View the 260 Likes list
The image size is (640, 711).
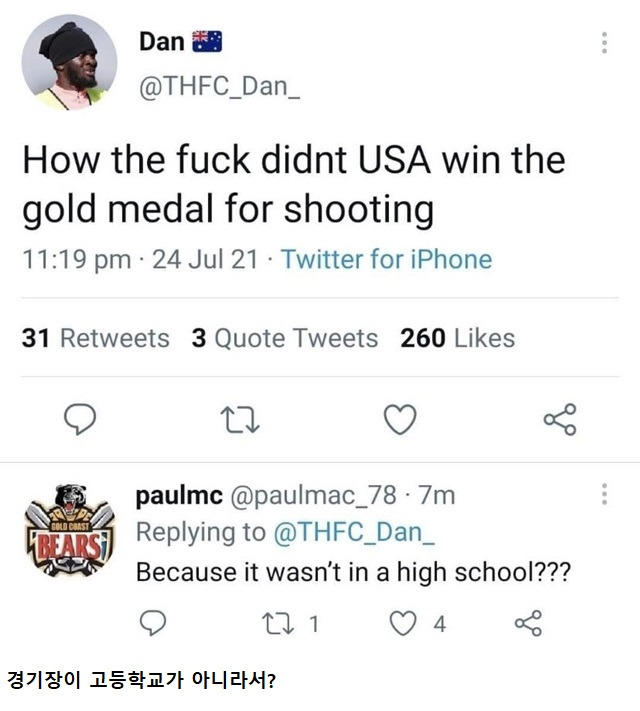tap(458, 338)
